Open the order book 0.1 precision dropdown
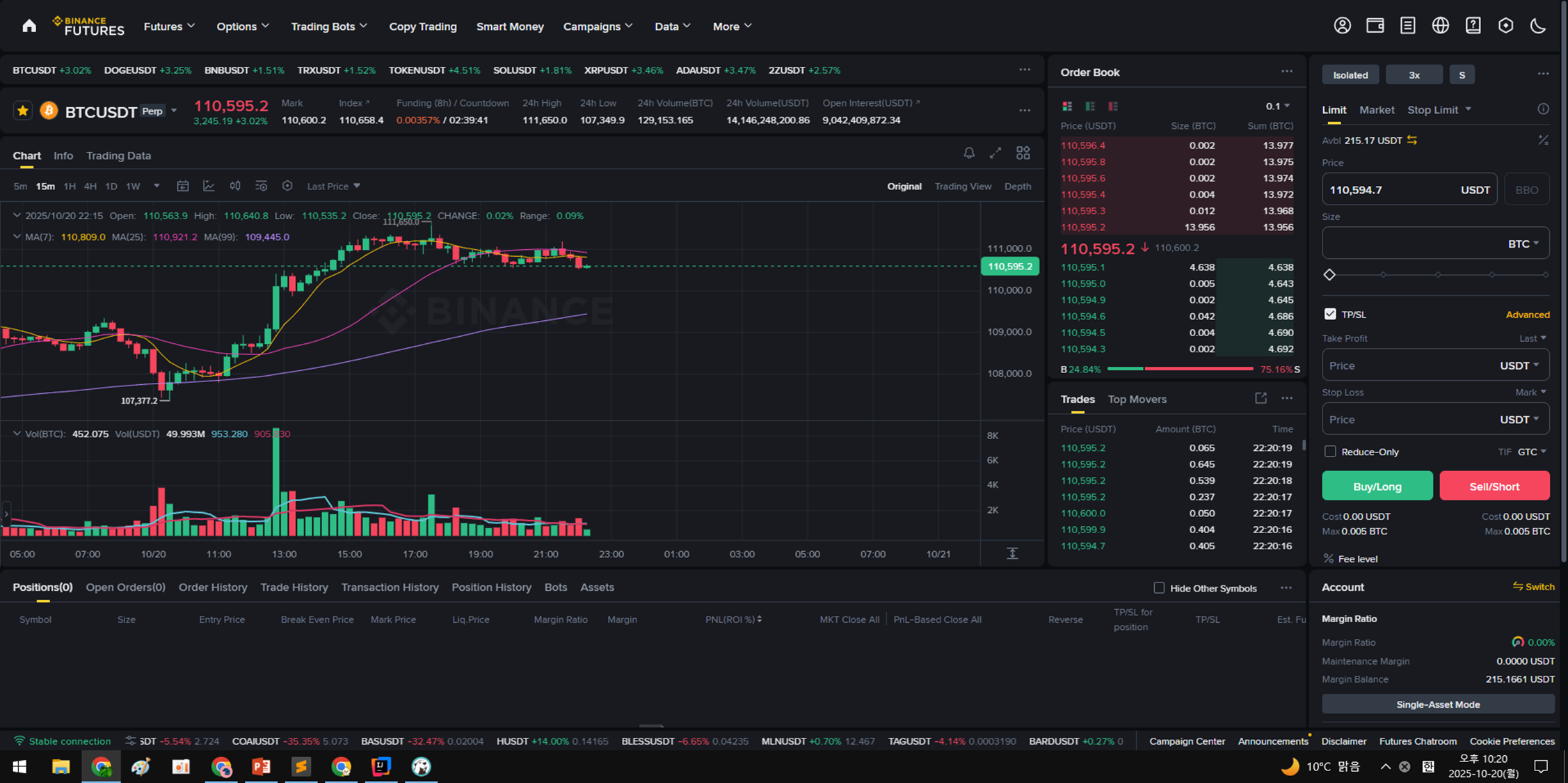This screenshot has width=1568, height=783. 1278,106
